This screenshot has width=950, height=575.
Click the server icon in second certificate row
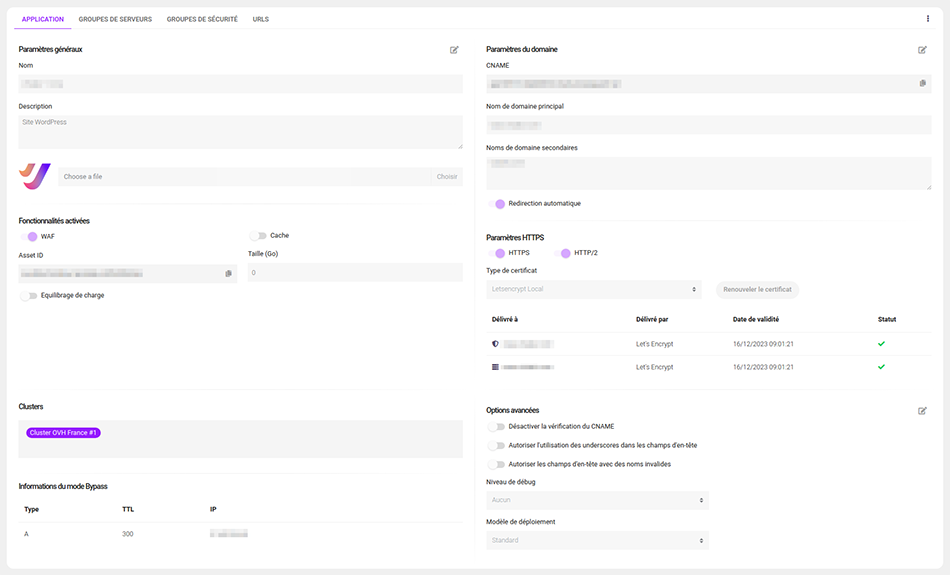click(495, 367)
